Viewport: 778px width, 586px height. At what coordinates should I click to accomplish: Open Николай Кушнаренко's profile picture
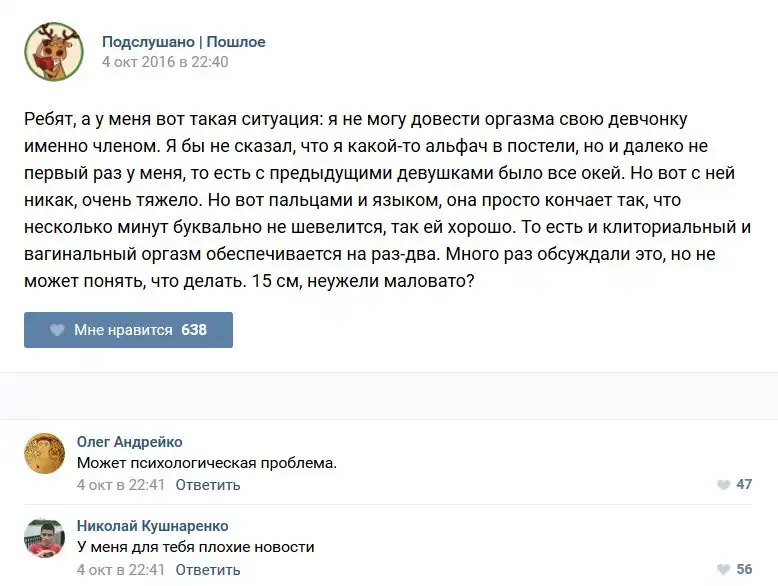pyautogui.click(x=45, y=538)
